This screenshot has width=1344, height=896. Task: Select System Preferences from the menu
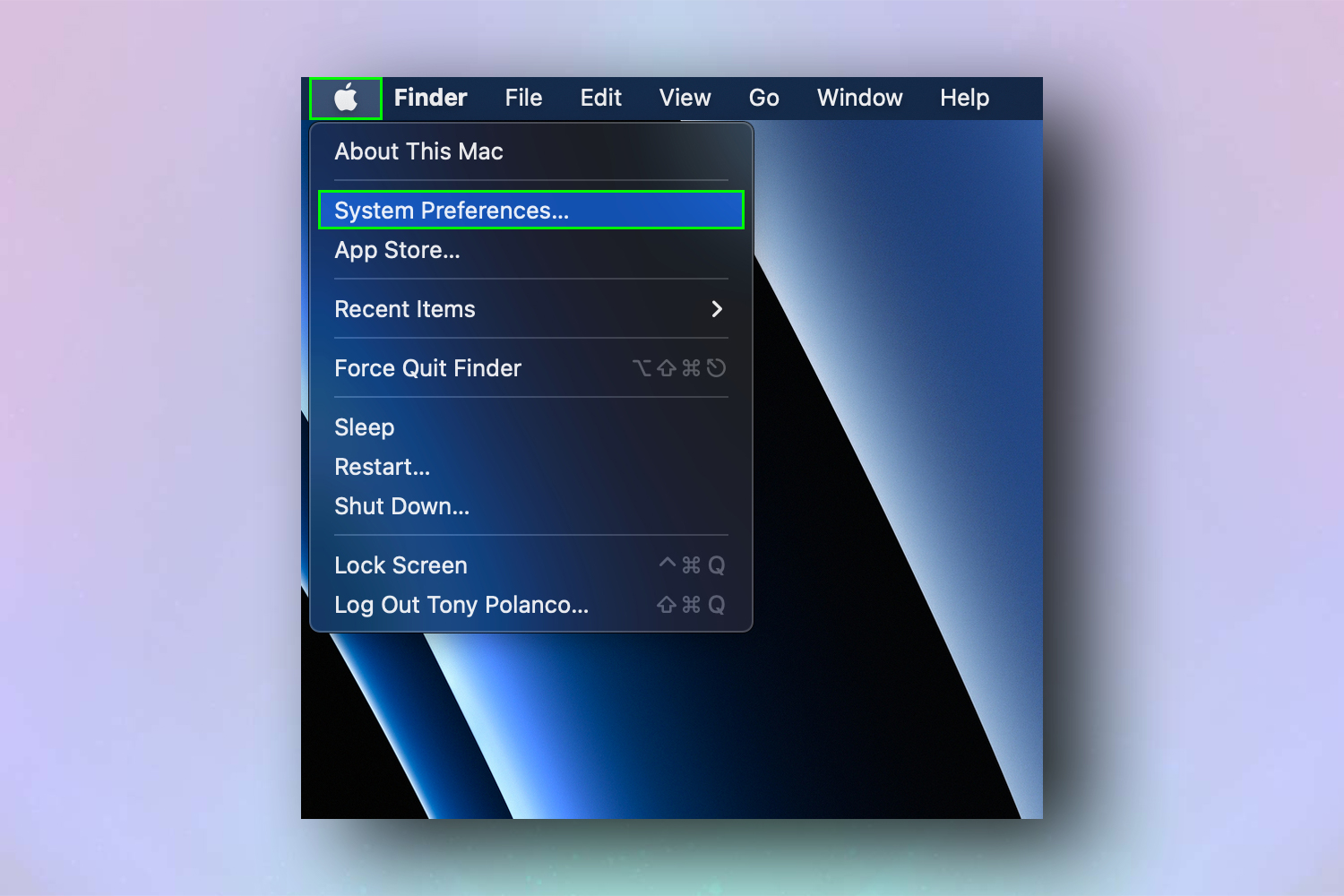click(451, 210)
